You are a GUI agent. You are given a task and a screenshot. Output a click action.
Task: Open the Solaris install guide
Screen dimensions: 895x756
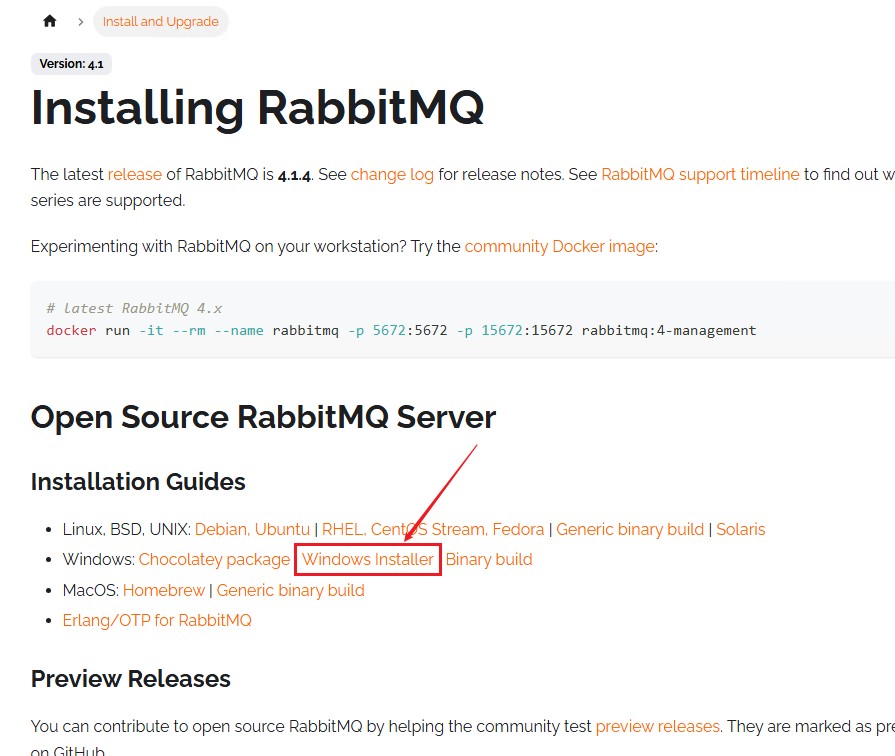(x=740, y=529)
